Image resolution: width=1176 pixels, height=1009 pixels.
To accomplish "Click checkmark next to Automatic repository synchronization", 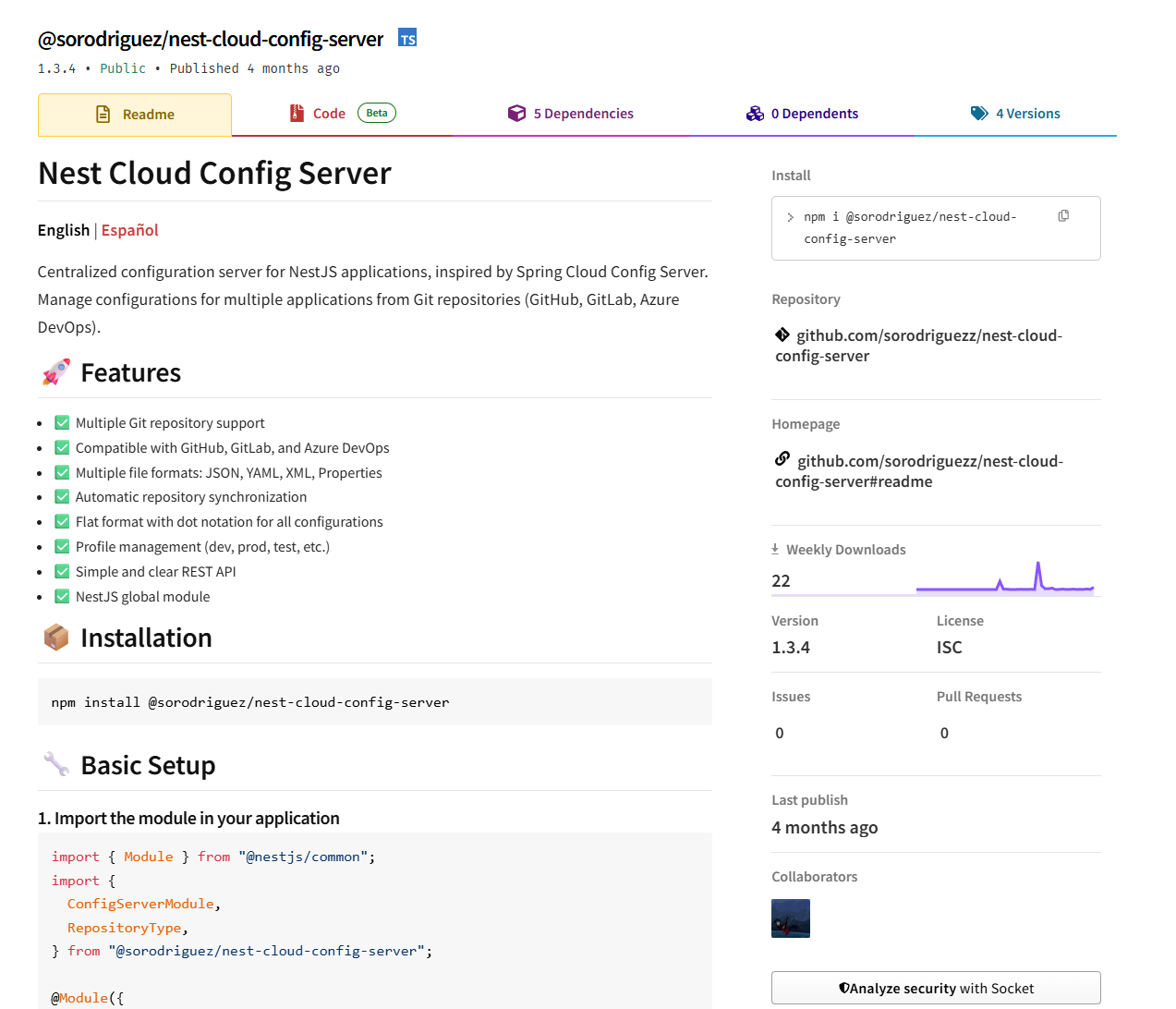I will [x=62, y=496].
